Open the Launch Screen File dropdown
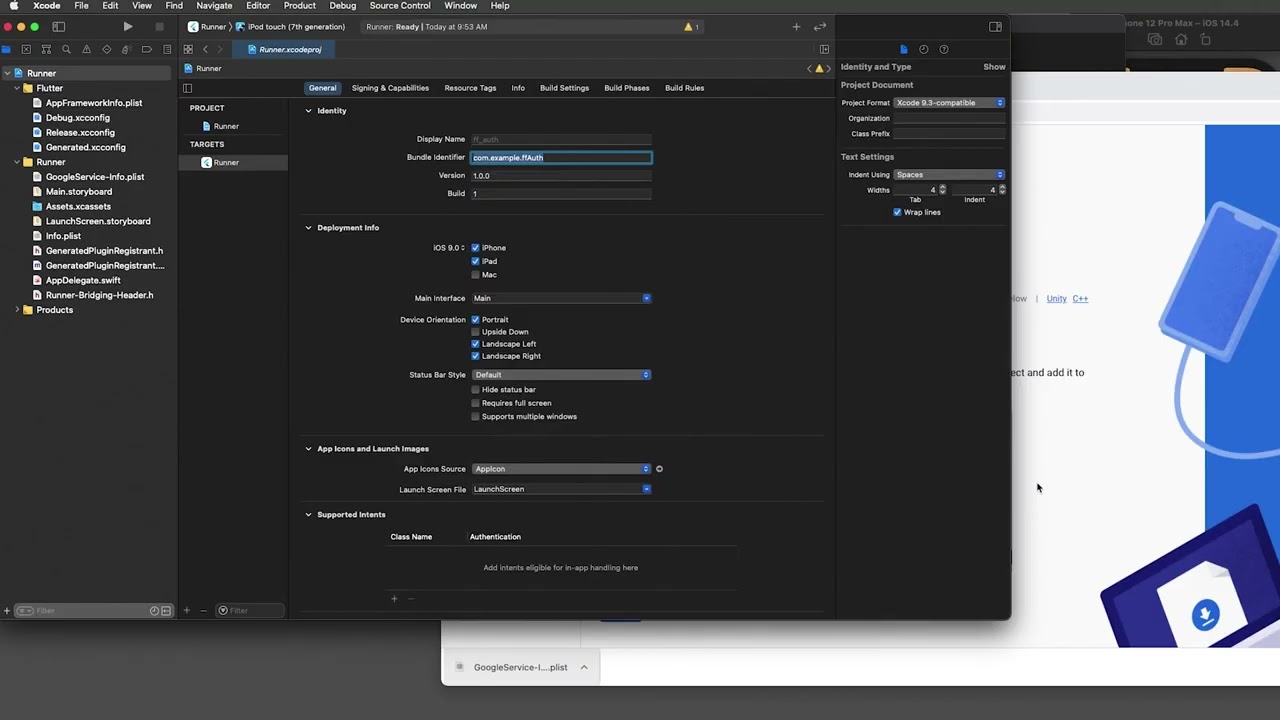This screenshot has width=1280, height=720. pos(561,489)
